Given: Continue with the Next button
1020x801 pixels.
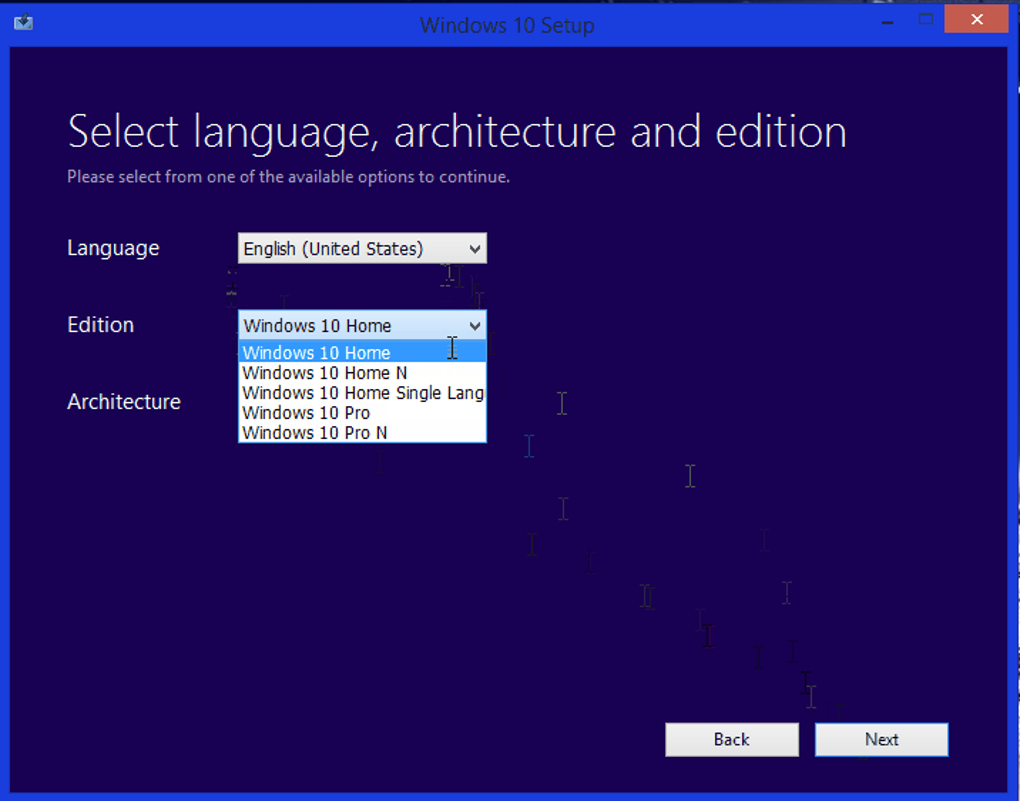Looking at the screenshot, I should 881,740.
